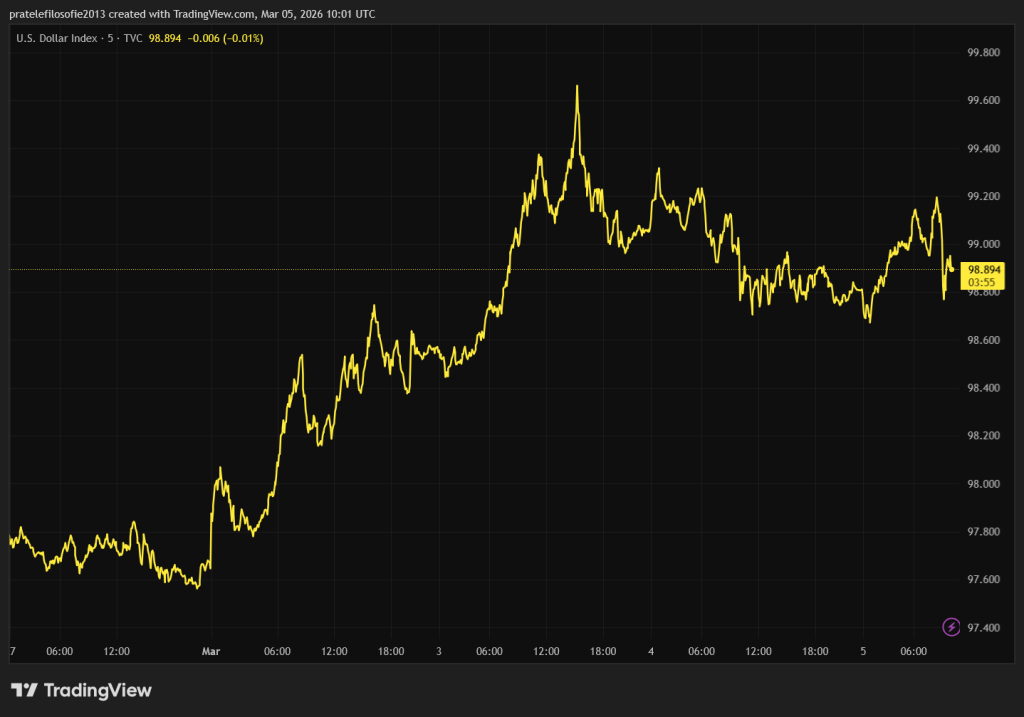Select the 99.600 price axis label

[984, 101]
